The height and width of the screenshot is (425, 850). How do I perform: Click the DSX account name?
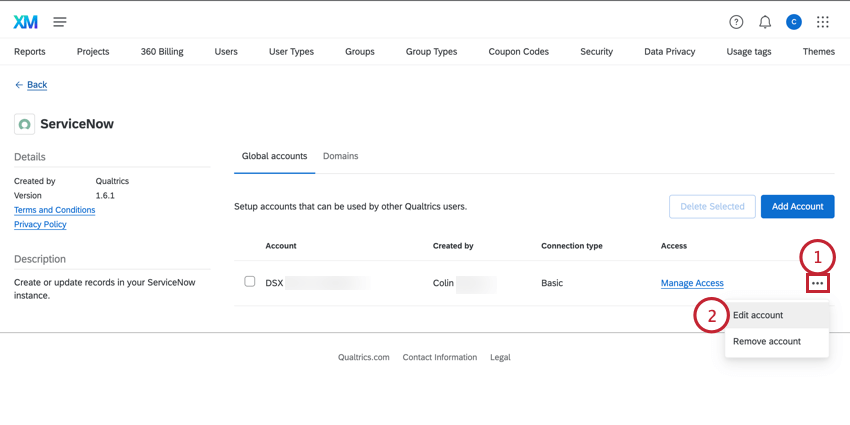[274, 283]
